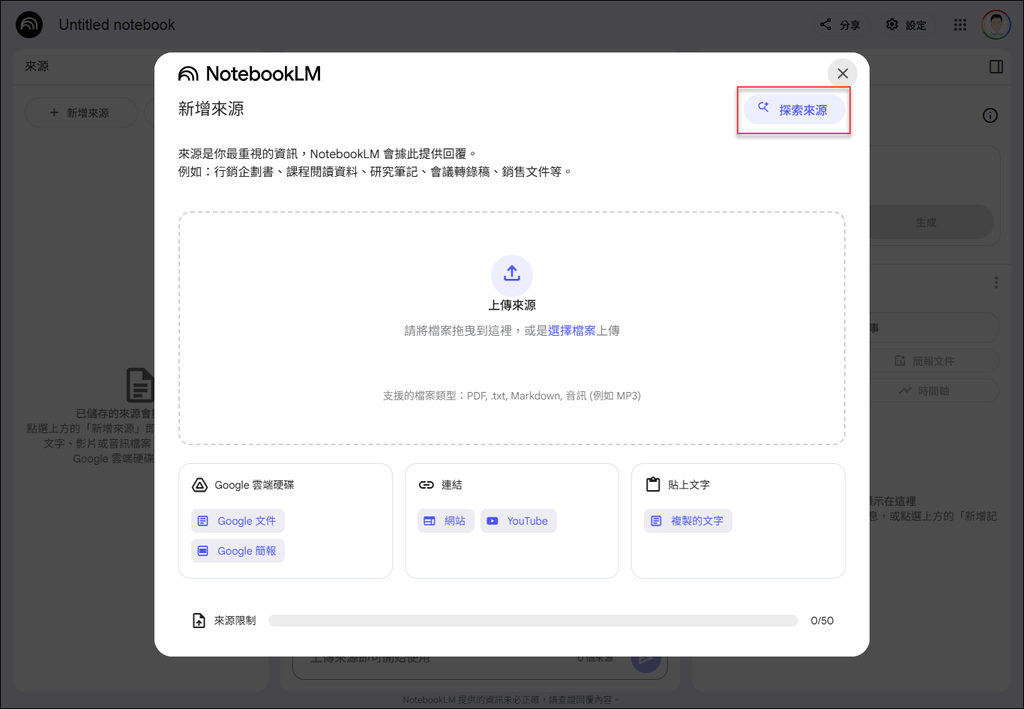Click the 新增來源 dialog heading
1024x709 pixels.
pos(211,108)
